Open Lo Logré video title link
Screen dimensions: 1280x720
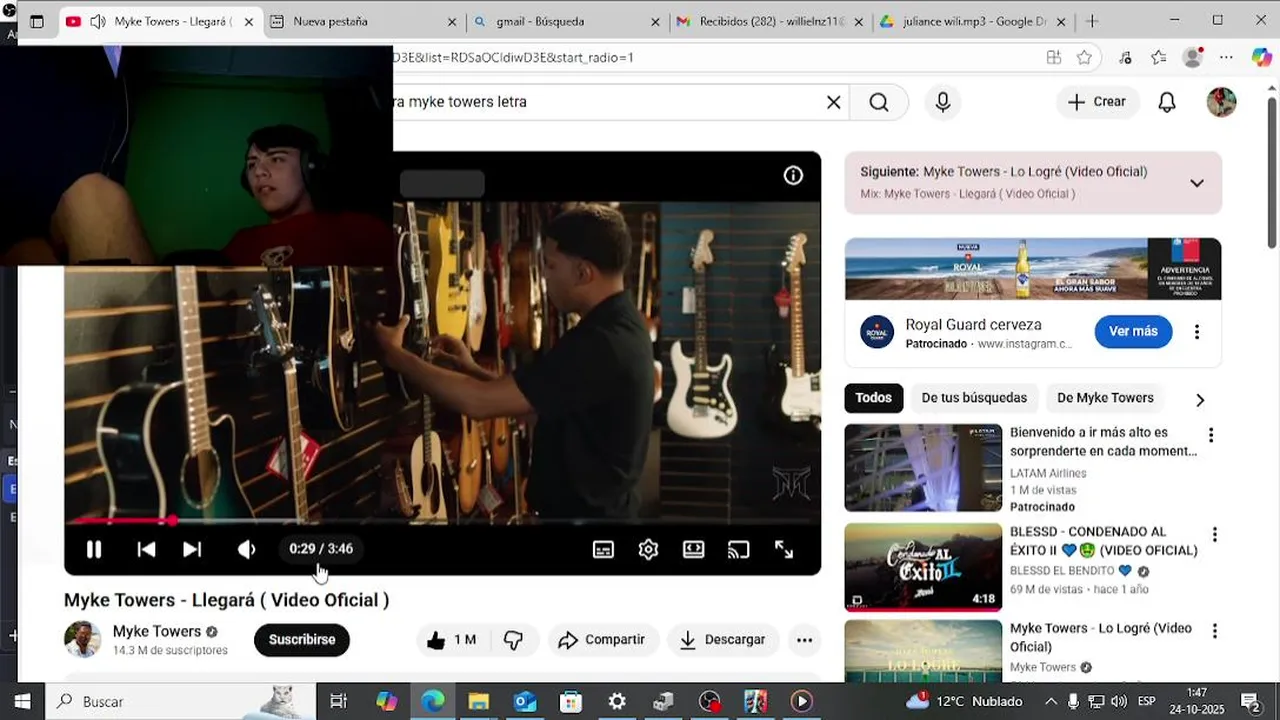(1100, 637)
